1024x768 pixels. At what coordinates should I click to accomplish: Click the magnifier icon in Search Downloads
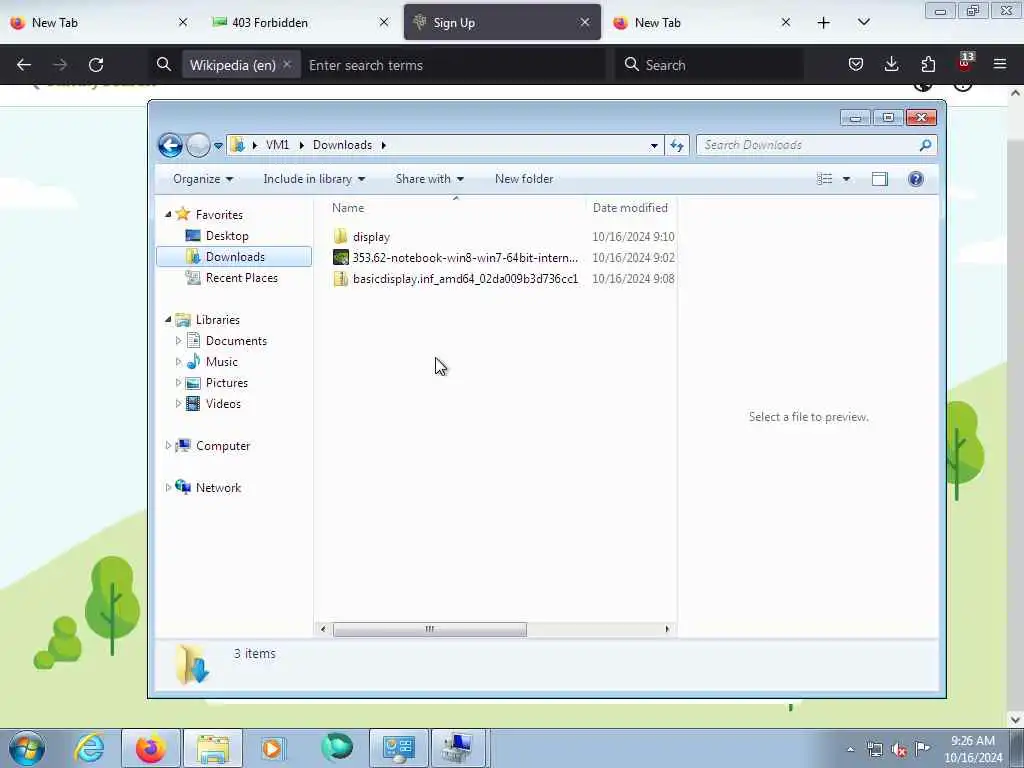(925, 145)
